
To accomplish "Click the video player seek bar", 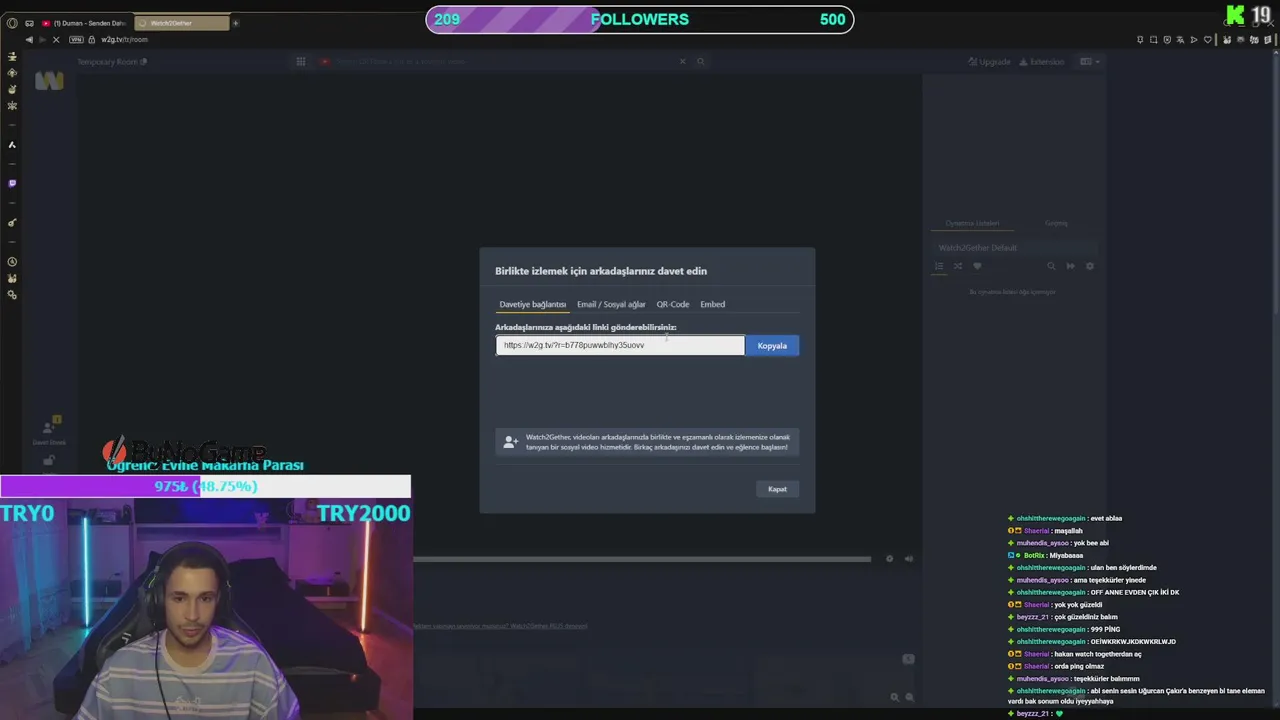I will (x=642, y=559).
